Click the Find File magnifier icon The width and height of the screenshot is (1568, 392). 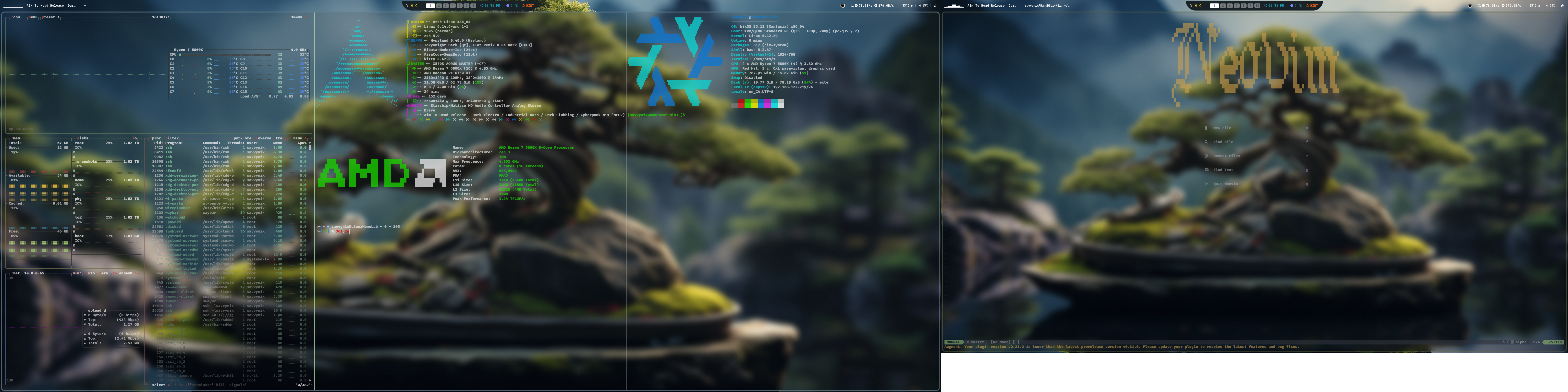pyautogui.click(x=1206, y=142)
